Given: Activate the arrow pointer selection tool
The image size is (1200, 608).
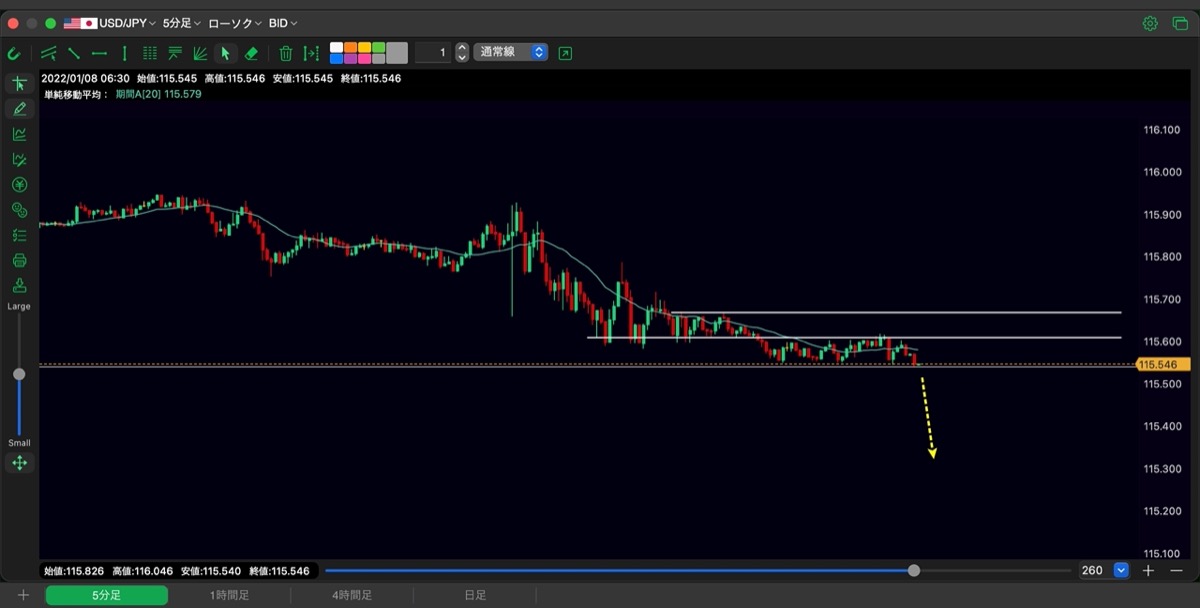Looking at the screenshot, I should pyautogui.click(x=225, y=53).
